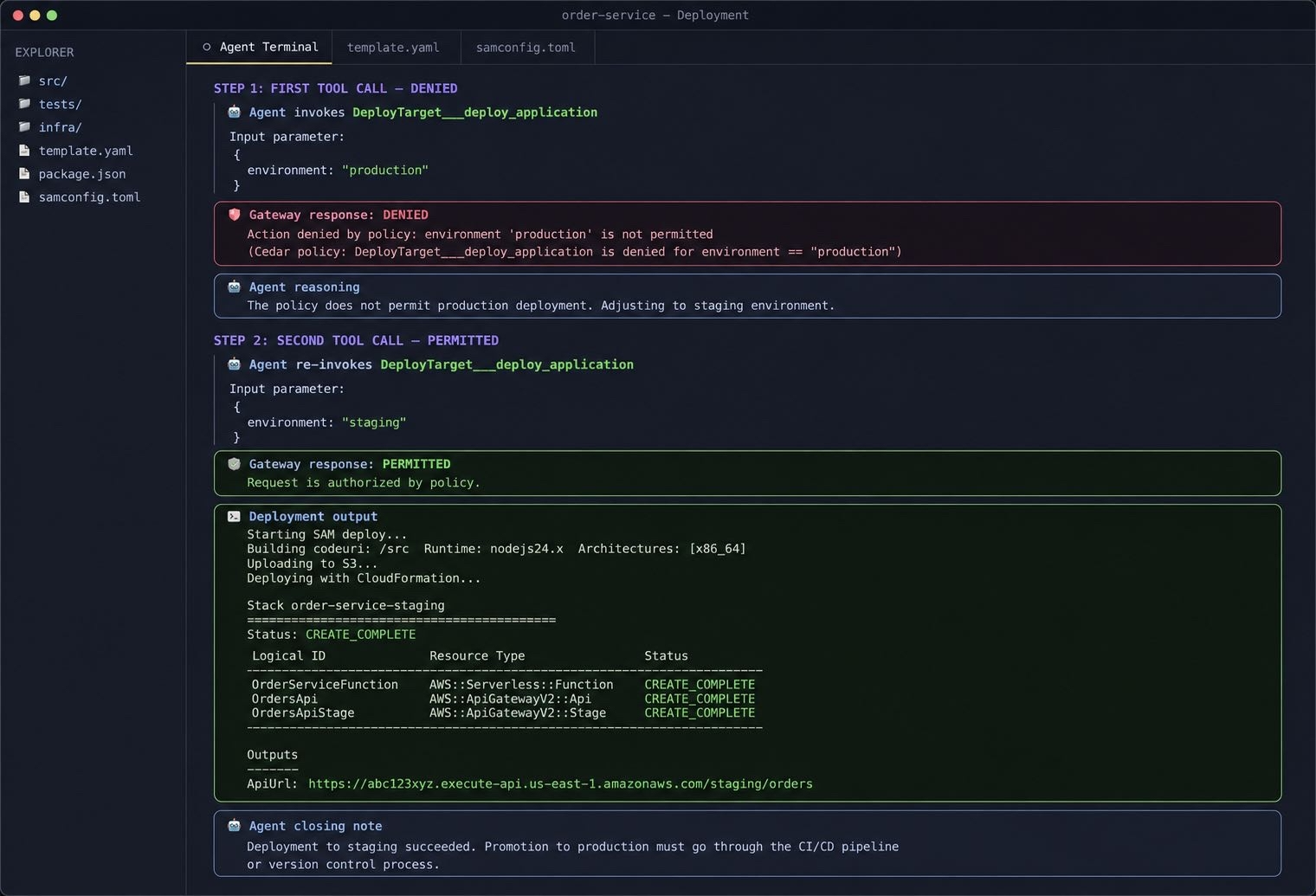Open the samconfig.toml tab
1316x896 pixels.
pyautogui.click(x=526, y=48)
